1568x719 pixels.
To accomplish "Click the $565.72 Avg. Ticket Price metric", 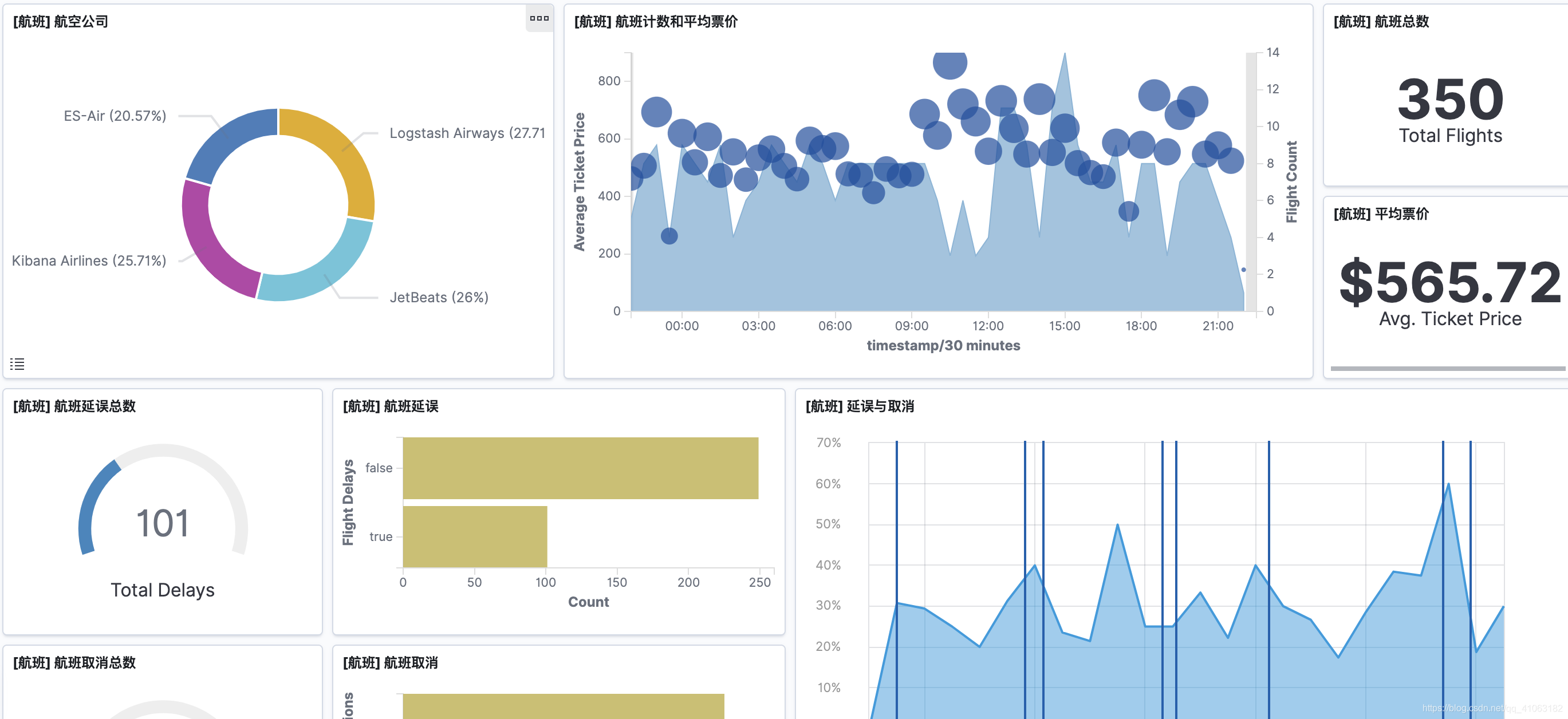I will pyautogui.click(x=1450, y=282).
